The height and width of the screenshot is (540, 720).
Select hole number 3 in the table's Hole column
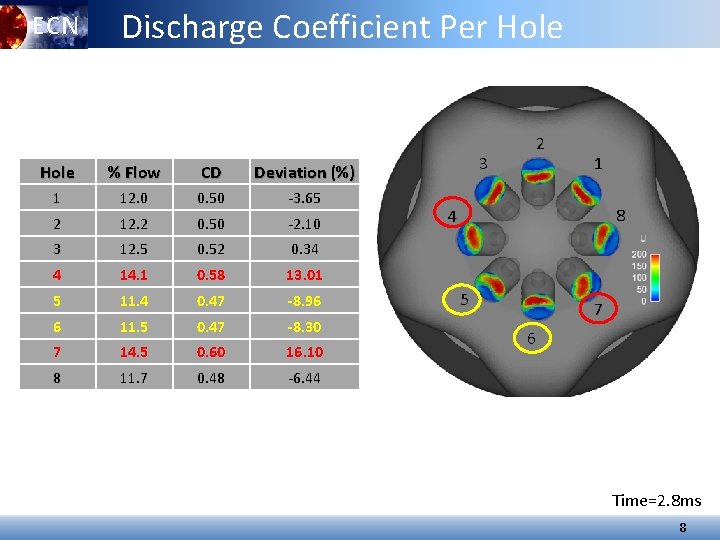tap(56, 249)
